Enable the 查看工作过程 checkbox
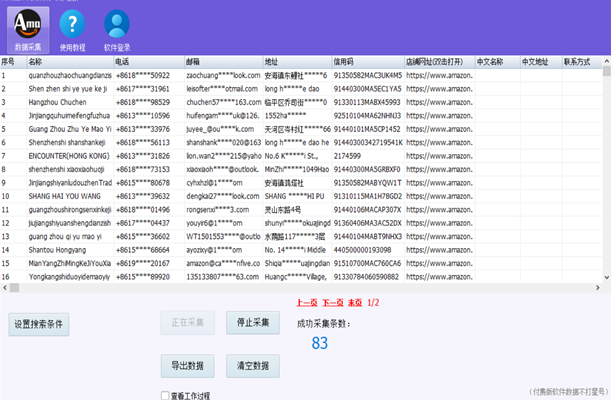Viewport: 611px width, 400px height. coord(166,395)
